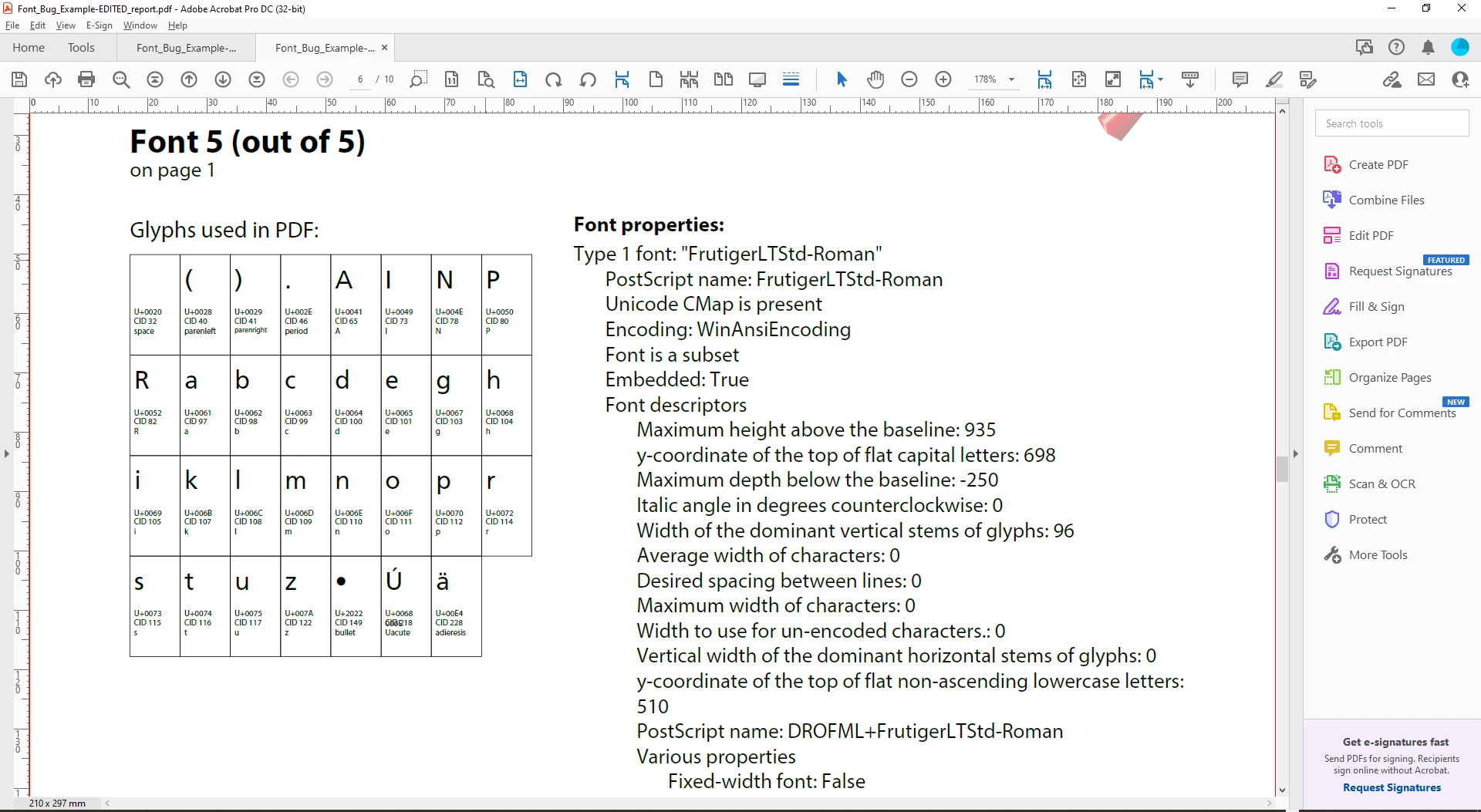This screenshot has height=812, width=1481.
Task: Open the Edit menu
Action: [38, 25]
